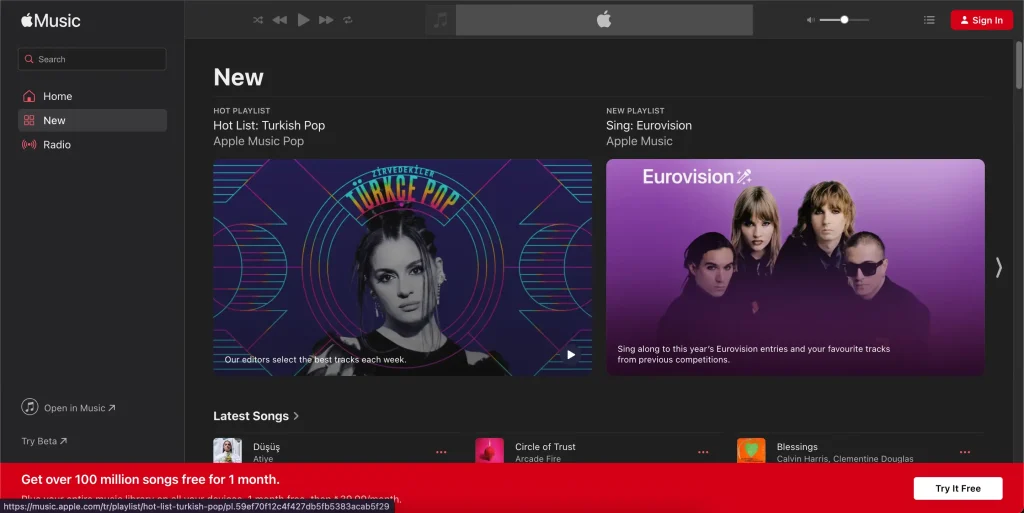Open the Try Beta link
The width and height of the screenshot is (1024, 513).
point(44,441)
